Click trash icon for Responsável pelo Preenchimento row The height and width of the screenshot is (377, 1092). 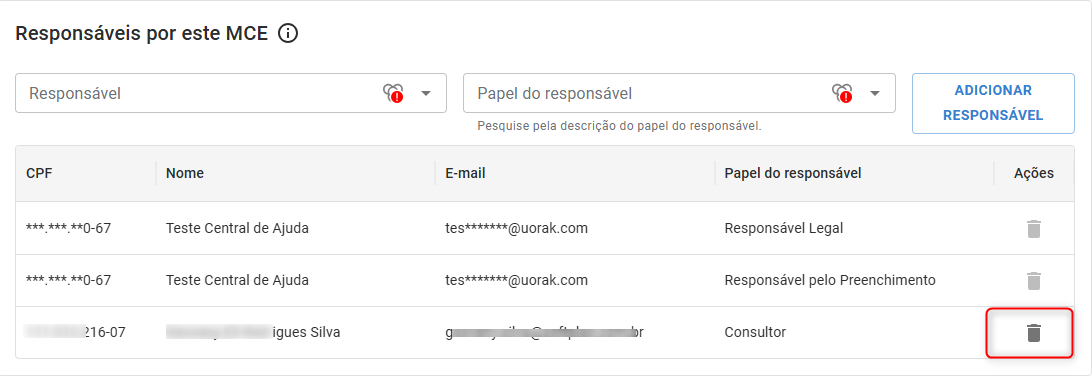coord(1034,281)
